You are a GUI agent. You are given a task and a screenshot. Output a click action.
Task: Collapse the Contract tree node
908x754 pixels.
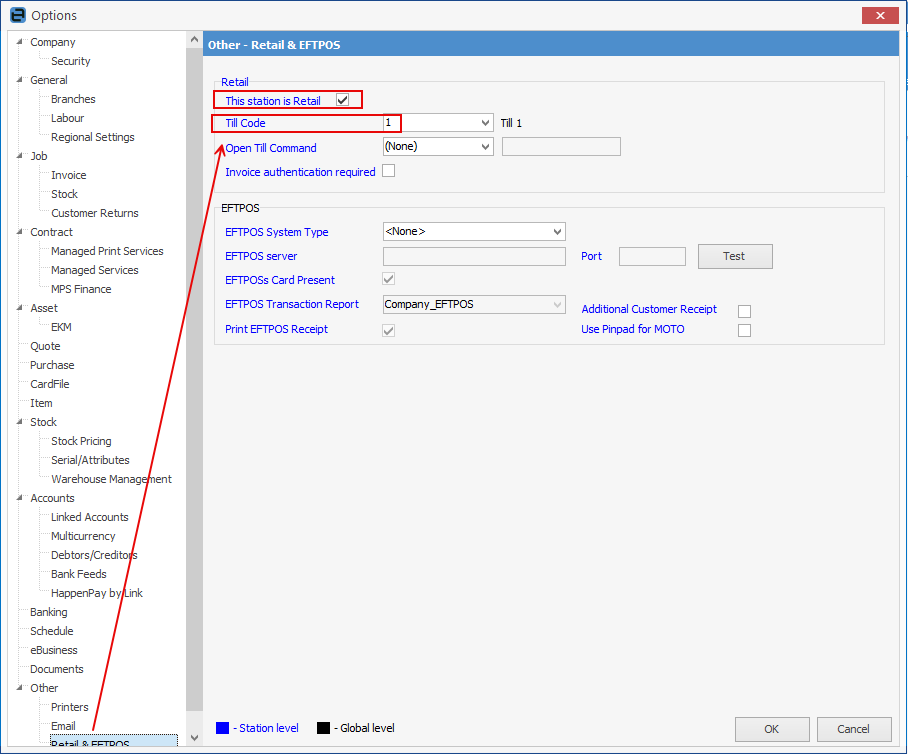tap(19, 232)
